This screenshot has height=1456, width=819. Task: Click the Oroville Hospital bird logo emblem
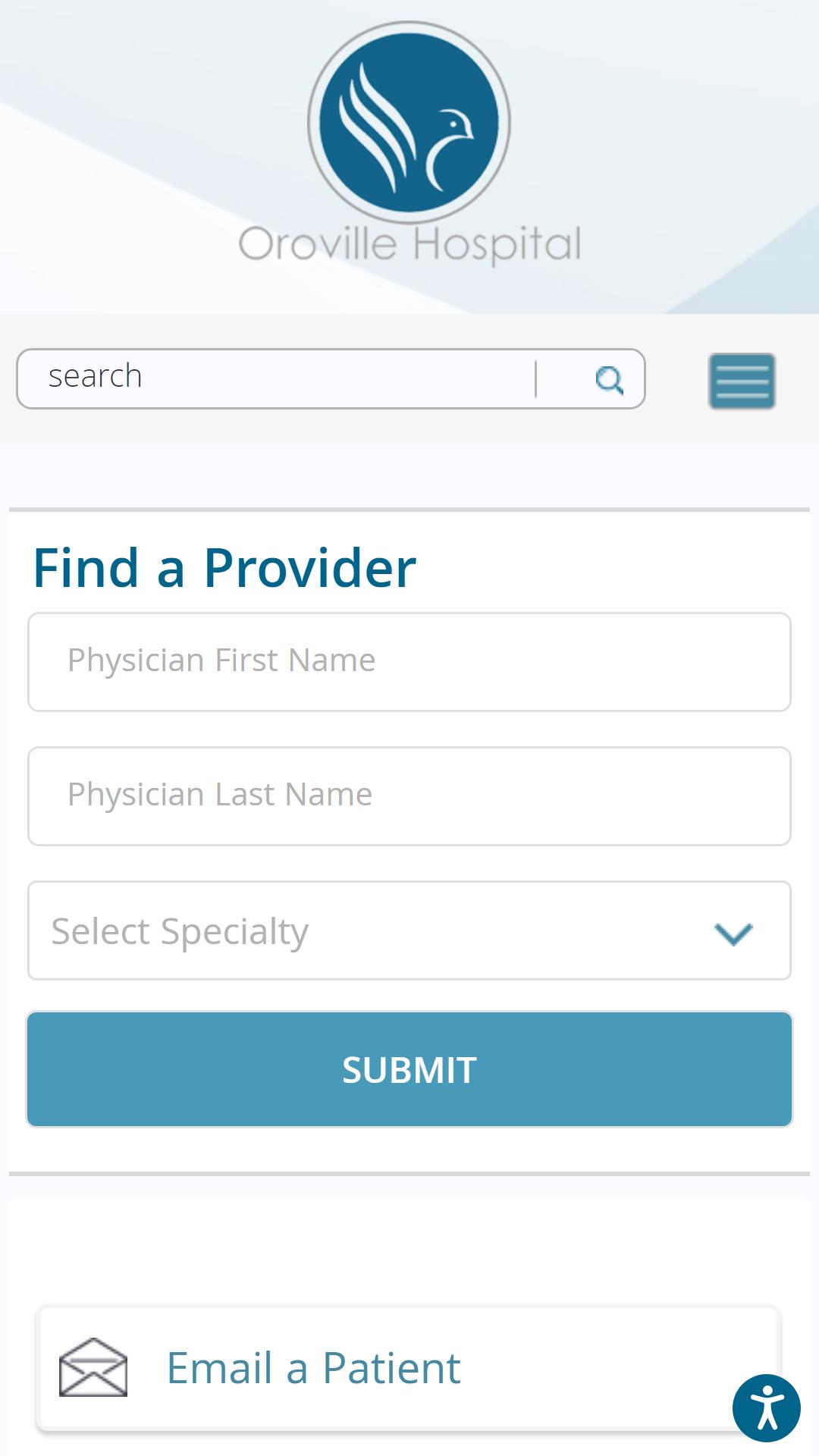pos(409,123)
